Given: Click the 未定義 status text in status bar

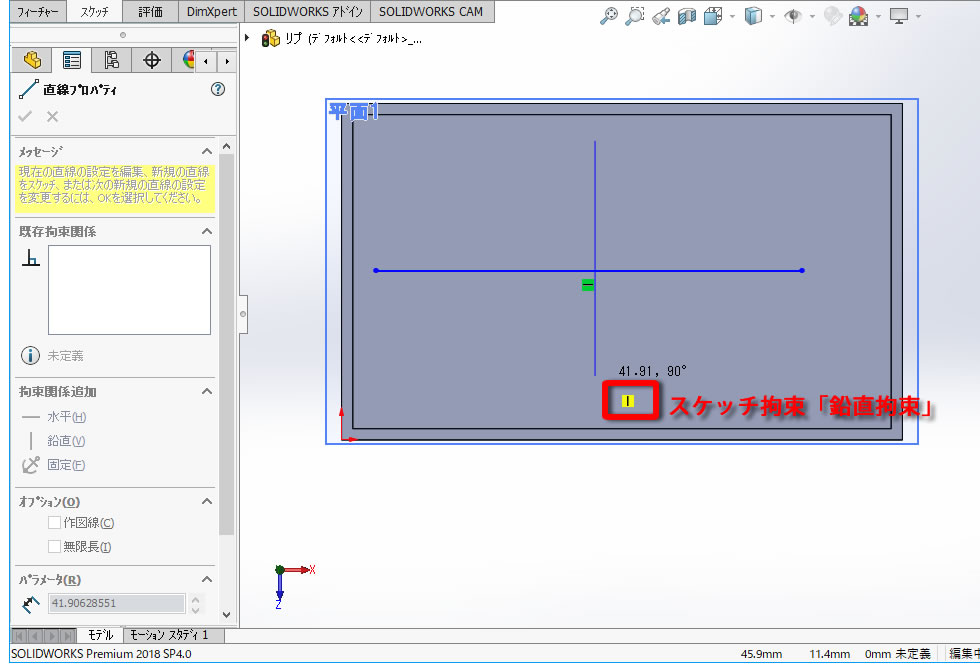Looking at the screenshot, I should click(912, 654).
